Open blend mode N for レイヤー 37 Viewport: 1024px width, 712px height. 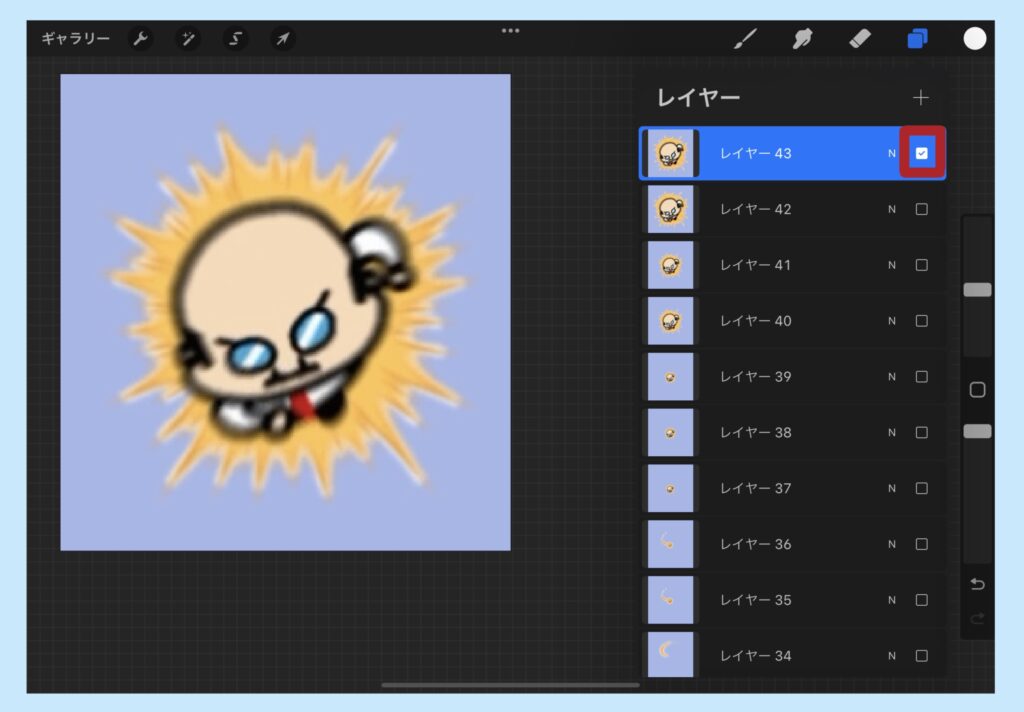click(892, 489)
